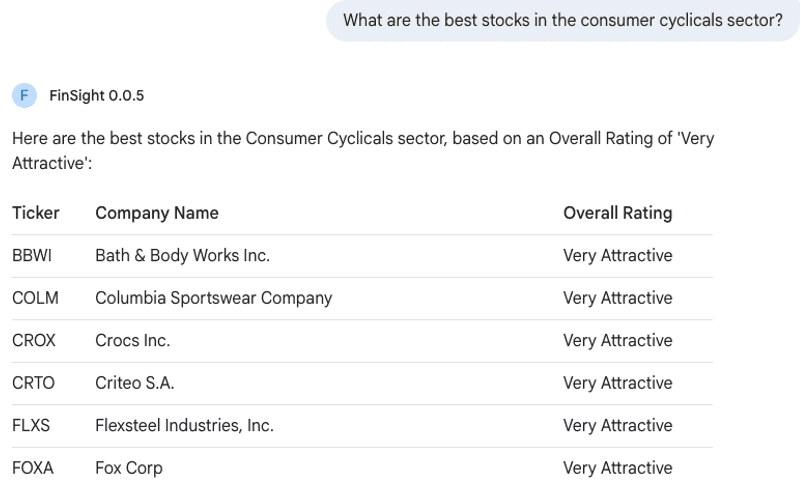Click the FinSight avatar icon
This screenshot has width=801, height=482.
24,96
